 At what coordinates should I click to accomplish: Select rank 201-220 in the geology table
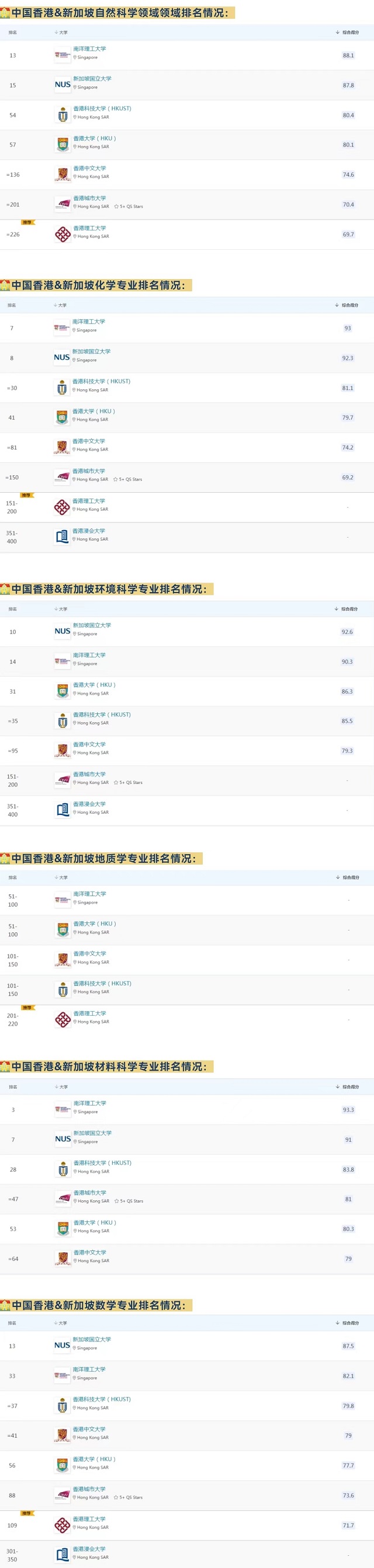pos(12,1020)
